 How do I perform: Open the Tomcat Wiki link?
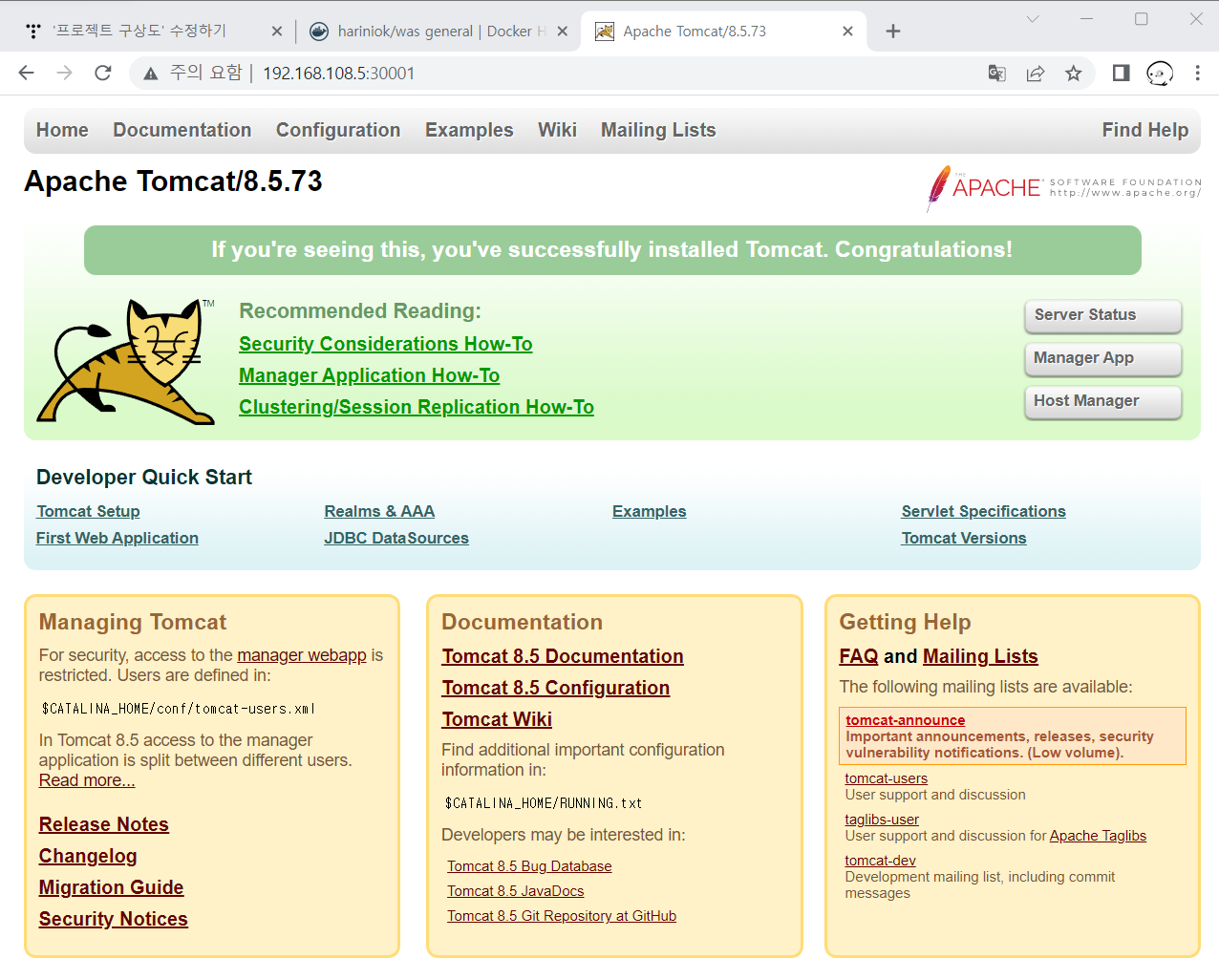[497, 719]
